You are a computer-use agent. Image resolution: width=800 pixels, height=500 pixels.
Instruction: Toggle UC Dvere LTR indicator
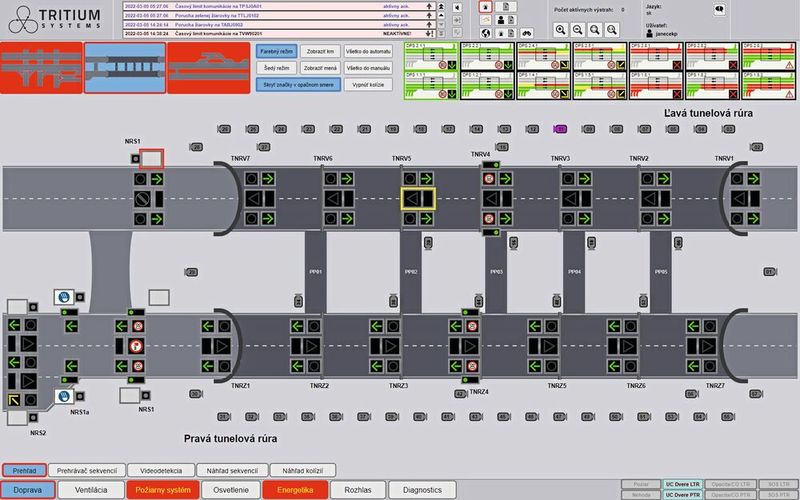[x=683, y=484]
